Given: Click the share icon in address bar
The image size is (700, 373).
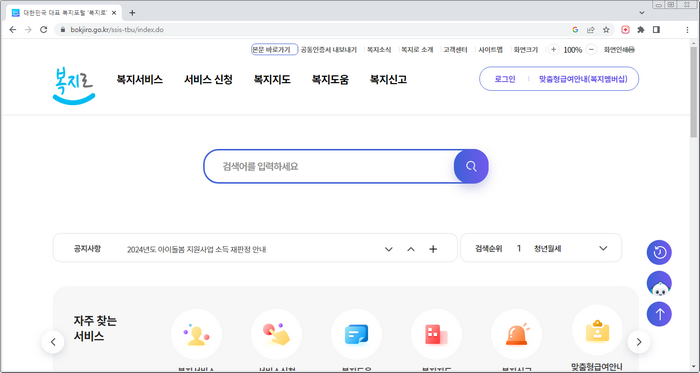Looking at the screenshot, I should pyautogui.click(x=591, y=29).
